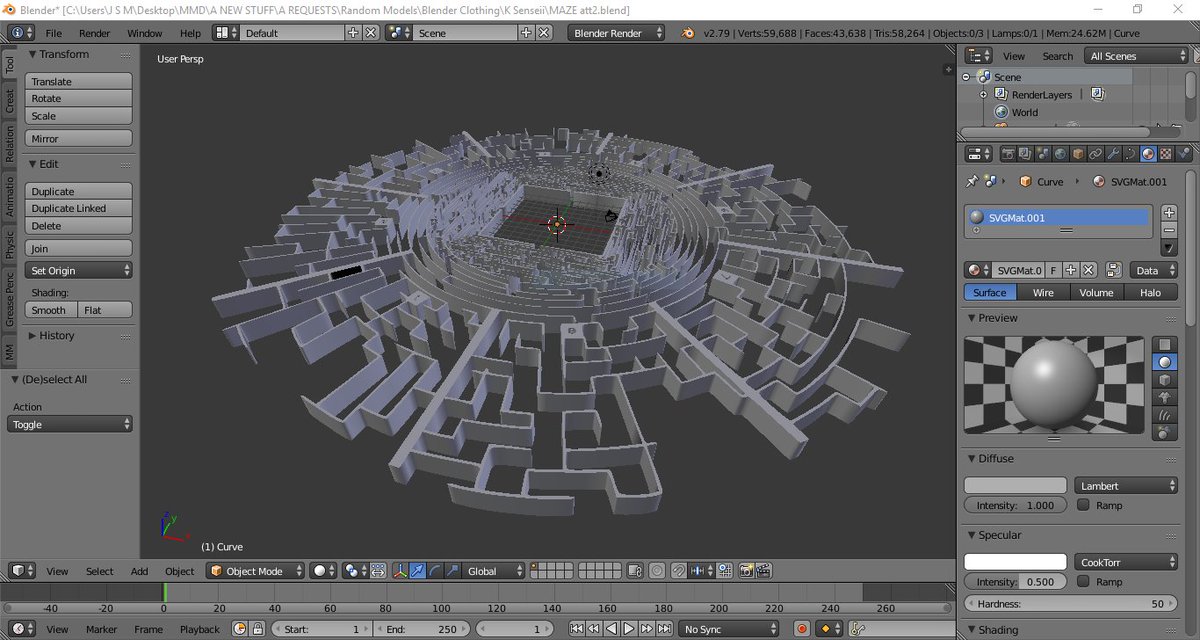This screenshot has height=640, width=1200.
Task: Open the Set Origin dropdown
Action: pyautogui.click(x=79, y=270)
